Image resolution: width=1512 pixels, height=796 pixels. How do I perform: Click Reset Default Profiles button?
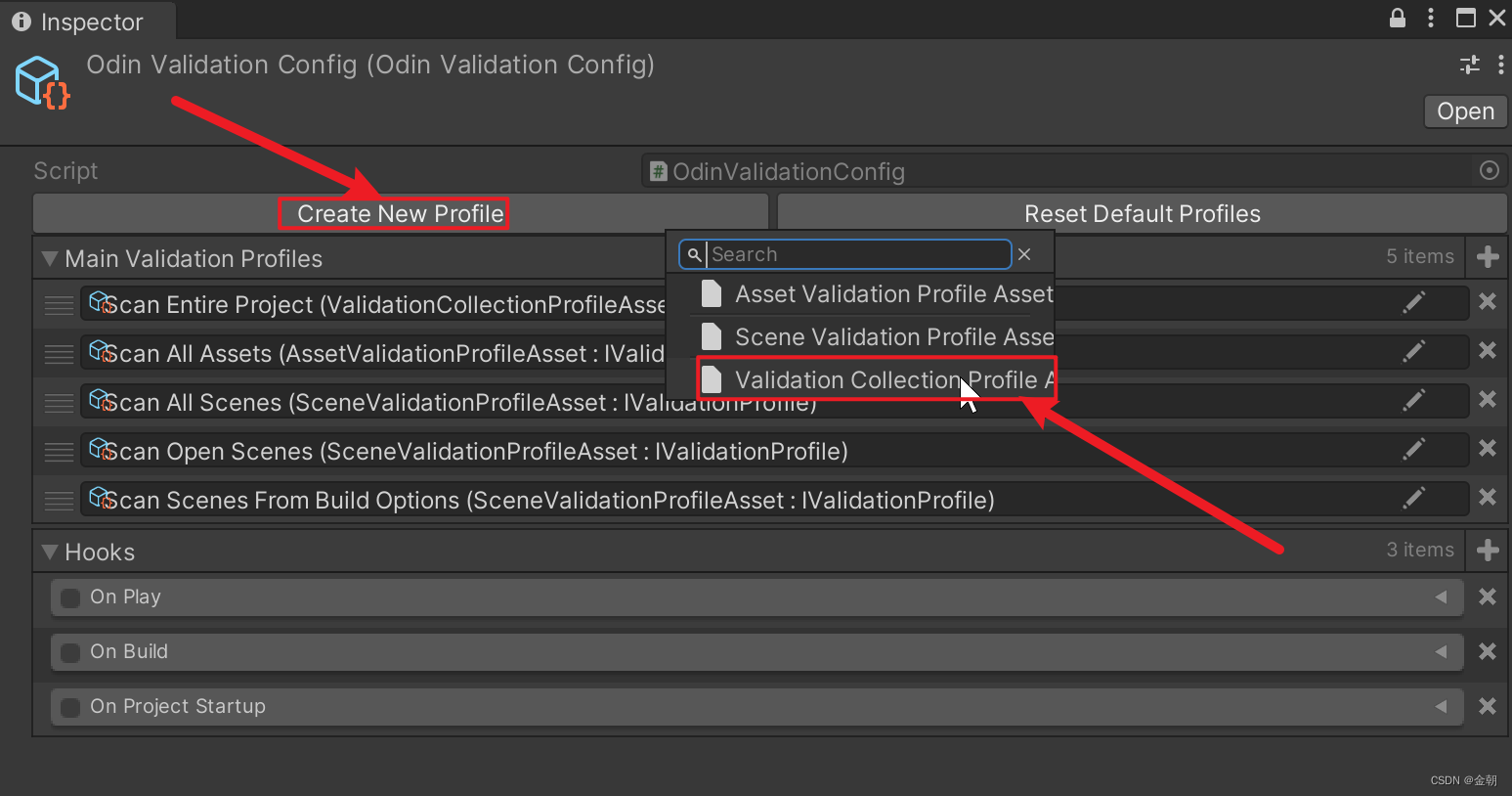tap(1142, 213)
